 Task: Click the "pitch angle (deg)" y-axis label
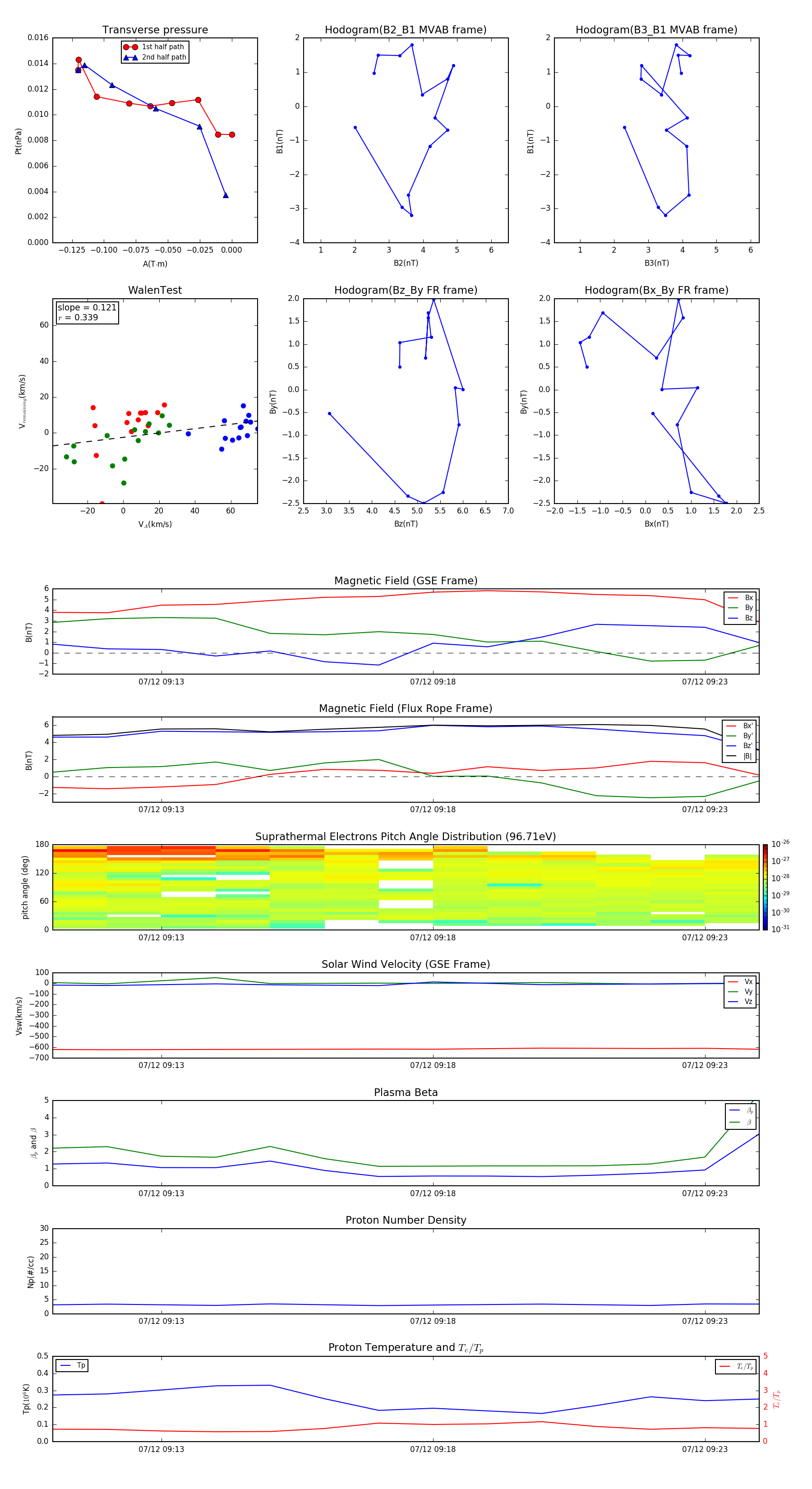[x=25, y=887]
